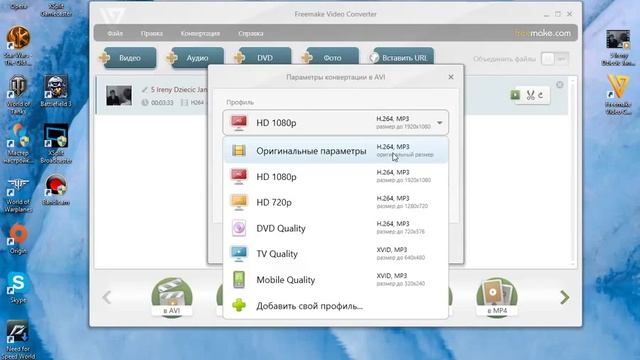Remove the file from list

tap(560, 84)
